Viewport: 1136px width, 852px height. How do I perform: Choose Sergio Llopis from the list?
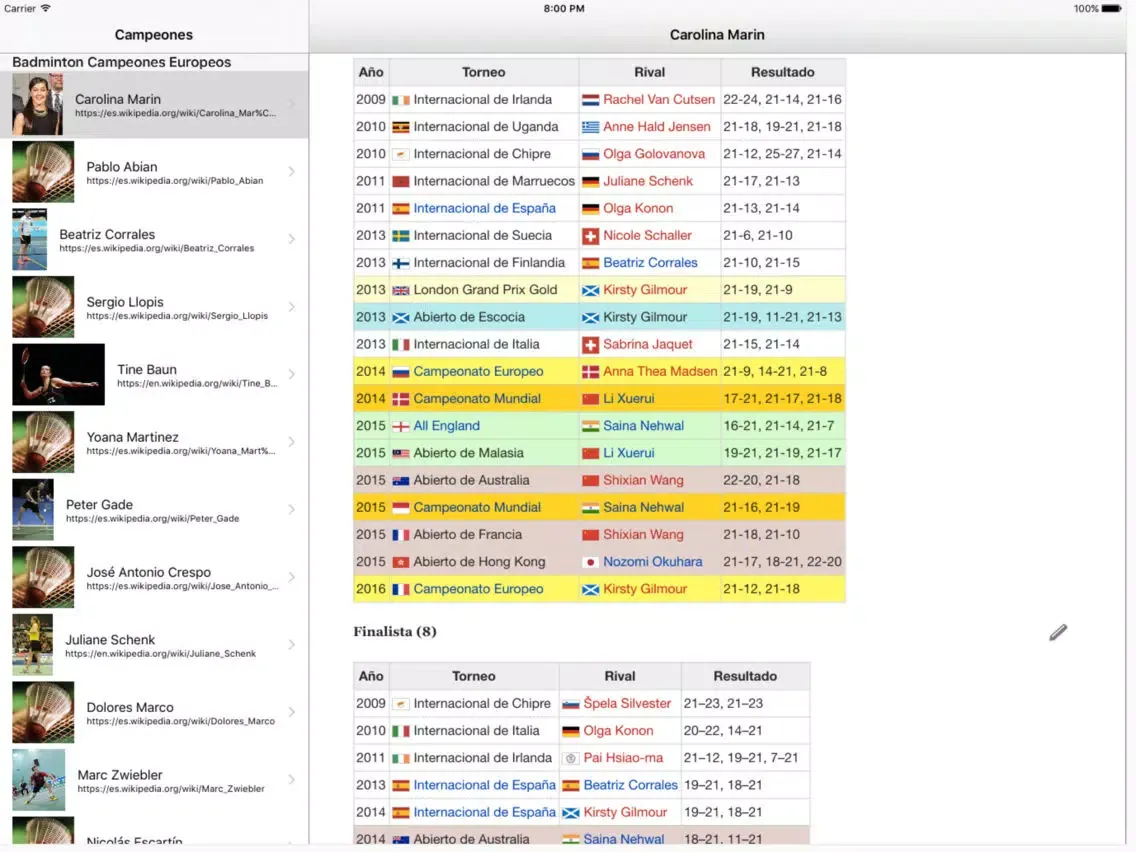(x=154, y=306)
